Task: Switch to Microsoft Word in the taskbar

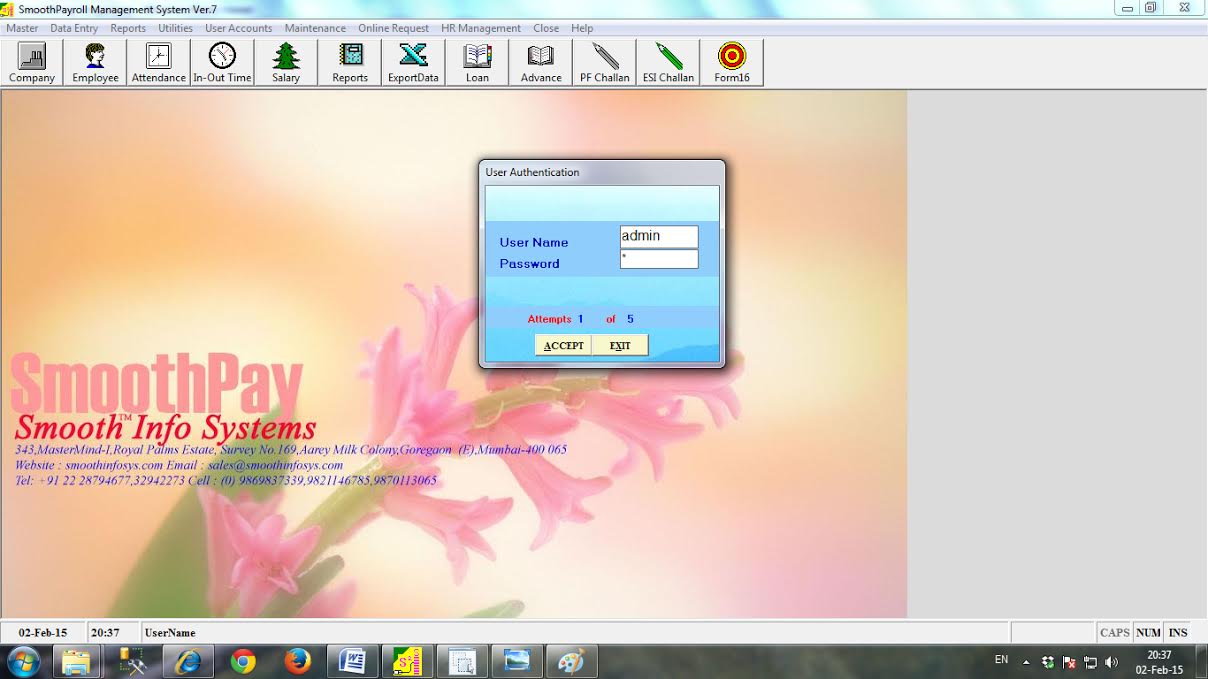Action: click(352, 661)
